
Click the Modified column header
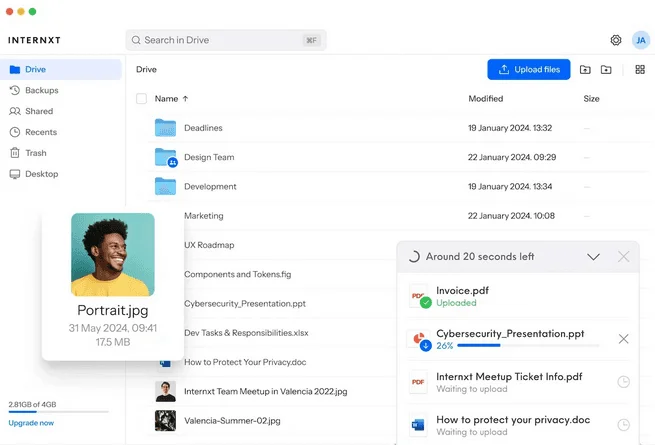(486, 99)
